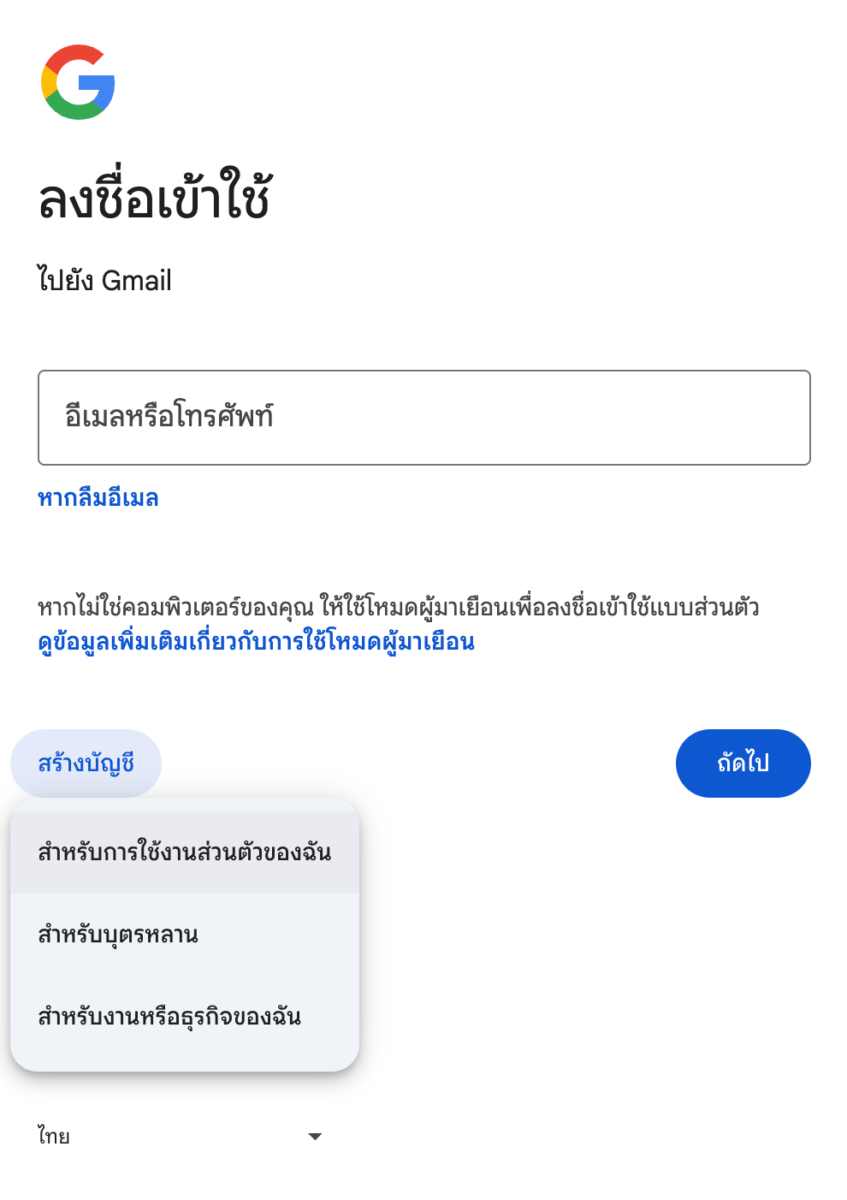
Task: Open ดูข้อมูลเพิ่มเติมเกี่ยวกับการใช้โหมดผู้มาเยือน link
Action: tap(256, 642)
